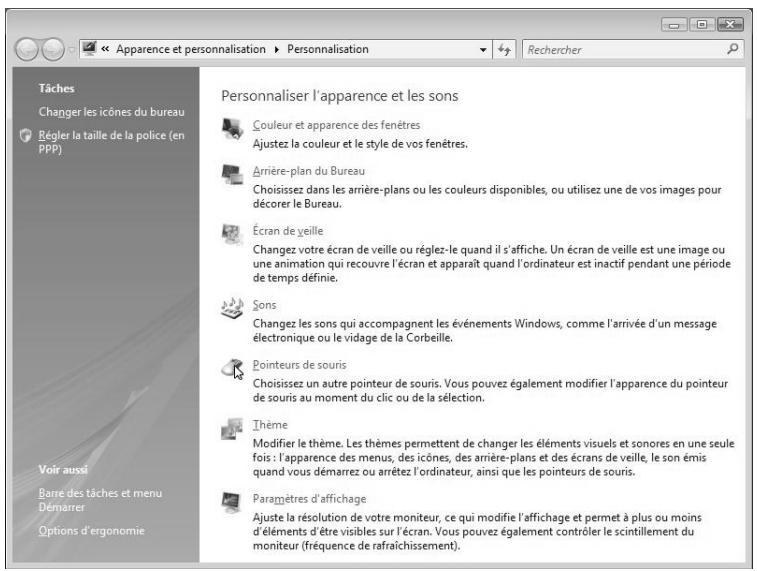This screenshot has width=757, height=571.
Task: Click the Back navigation arrow button
Action: coord(27,49)
